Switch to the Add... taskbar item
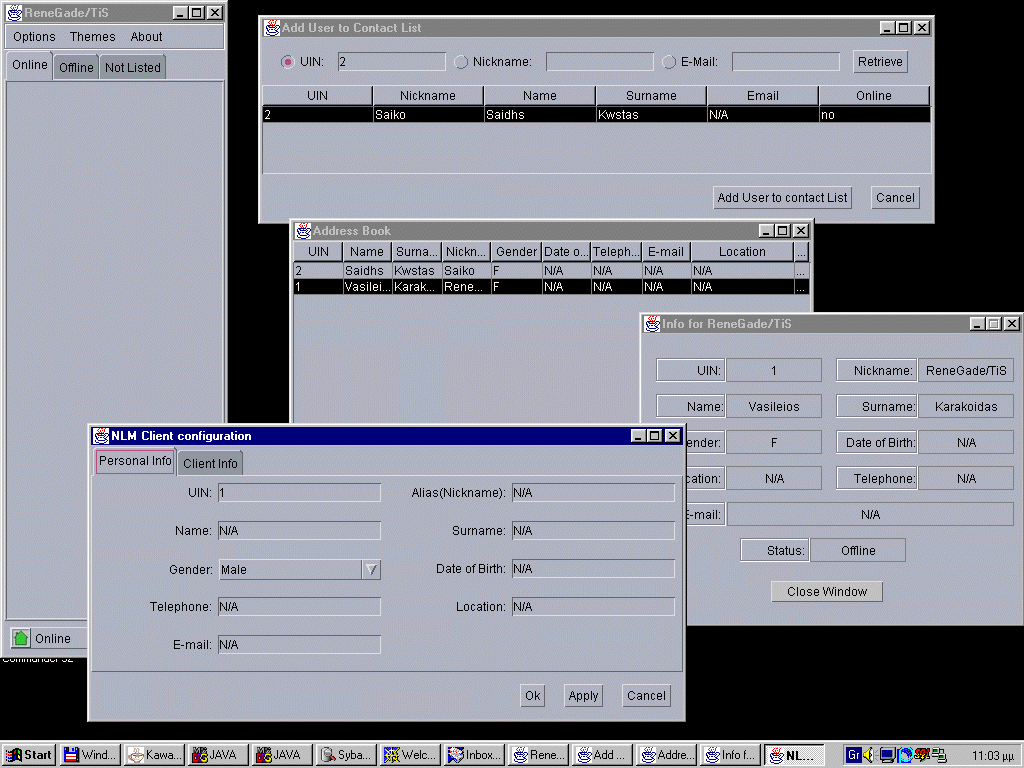The image size is (1024, 768). [601, 755]
